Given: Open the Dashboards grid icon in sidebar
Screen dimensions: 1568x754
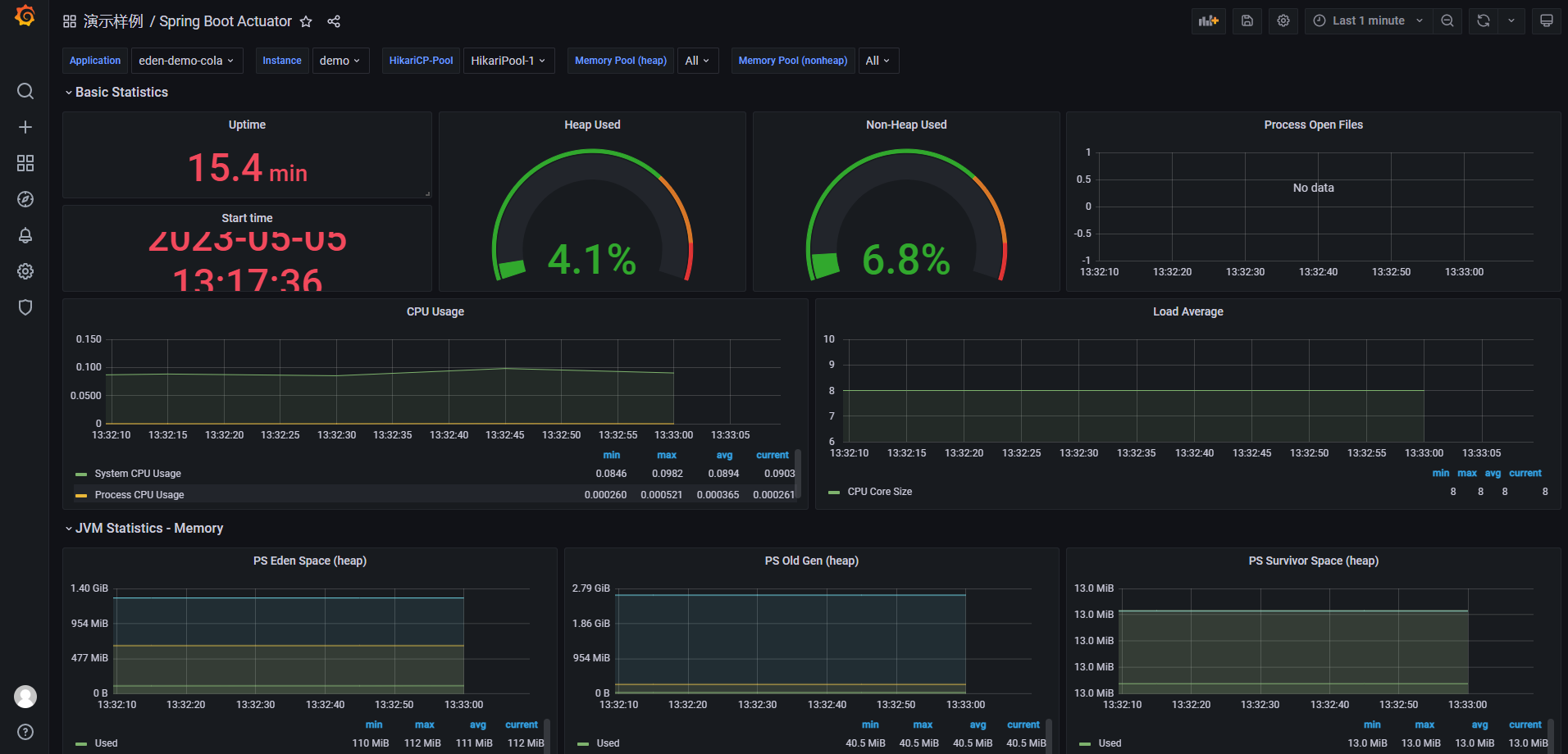Looking at the screenshot, I should pyautogui.click(x=25, y=163).
